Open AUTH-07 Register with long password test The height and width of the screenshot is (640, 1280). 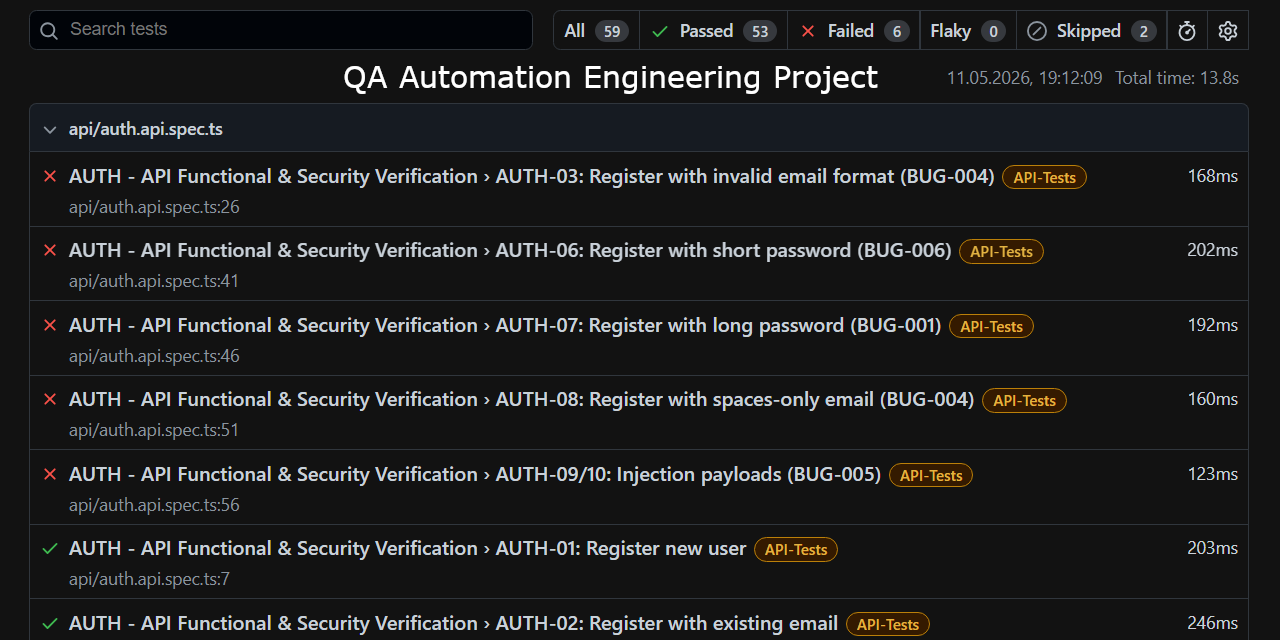pyautogui.click(x=505, y=326)
